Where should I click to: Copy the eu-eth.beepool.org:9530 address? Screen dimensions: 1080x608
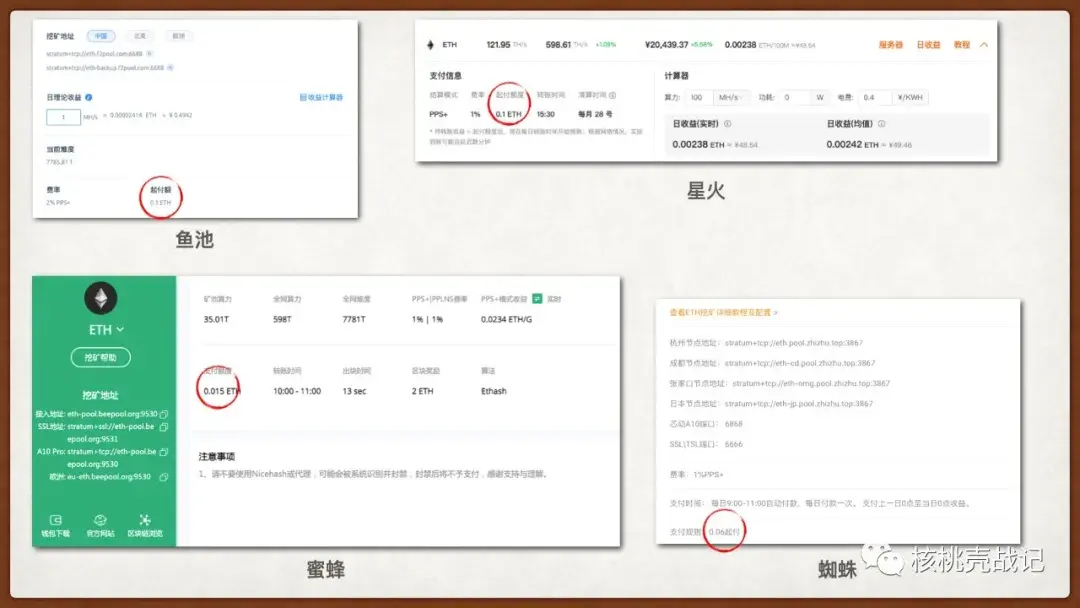click(x=164, y=477)
